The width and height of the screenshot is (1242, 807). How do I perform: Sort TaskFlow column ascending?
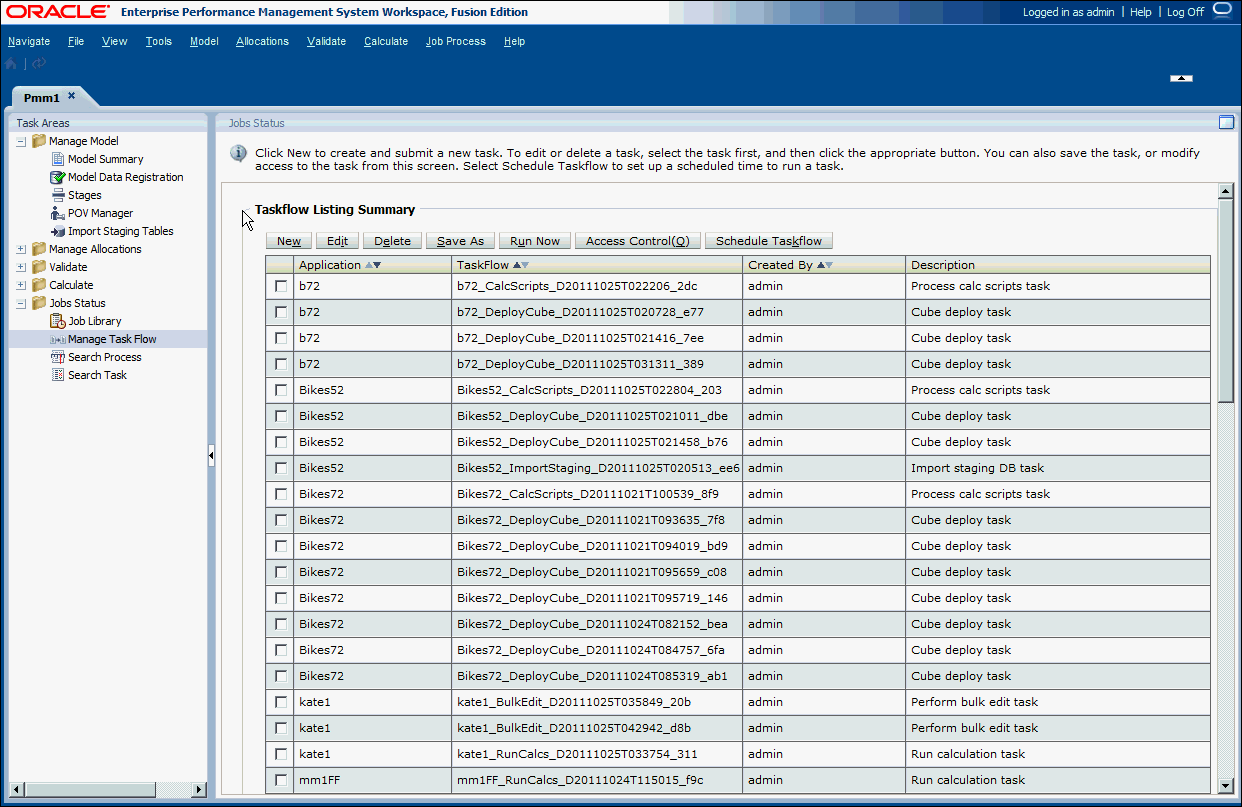click(516, 265)
